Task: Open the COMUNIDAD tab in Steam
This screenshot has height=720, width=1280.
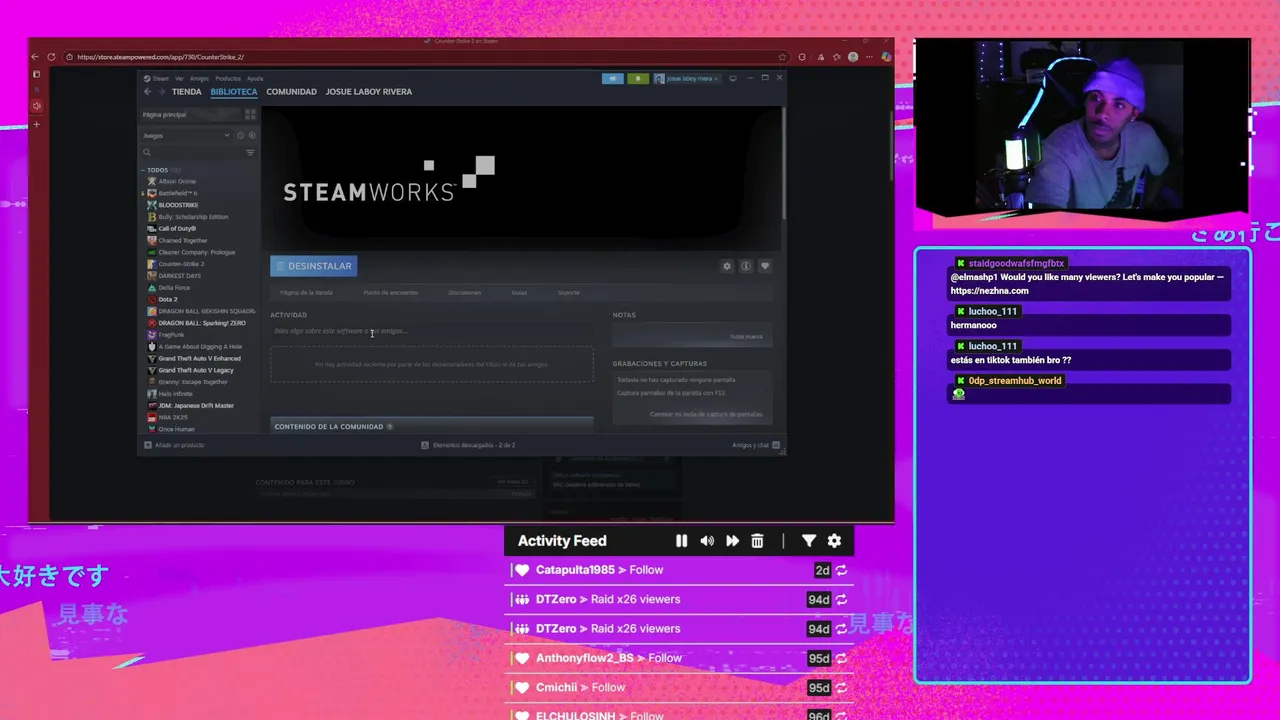Action: [291, 92]
